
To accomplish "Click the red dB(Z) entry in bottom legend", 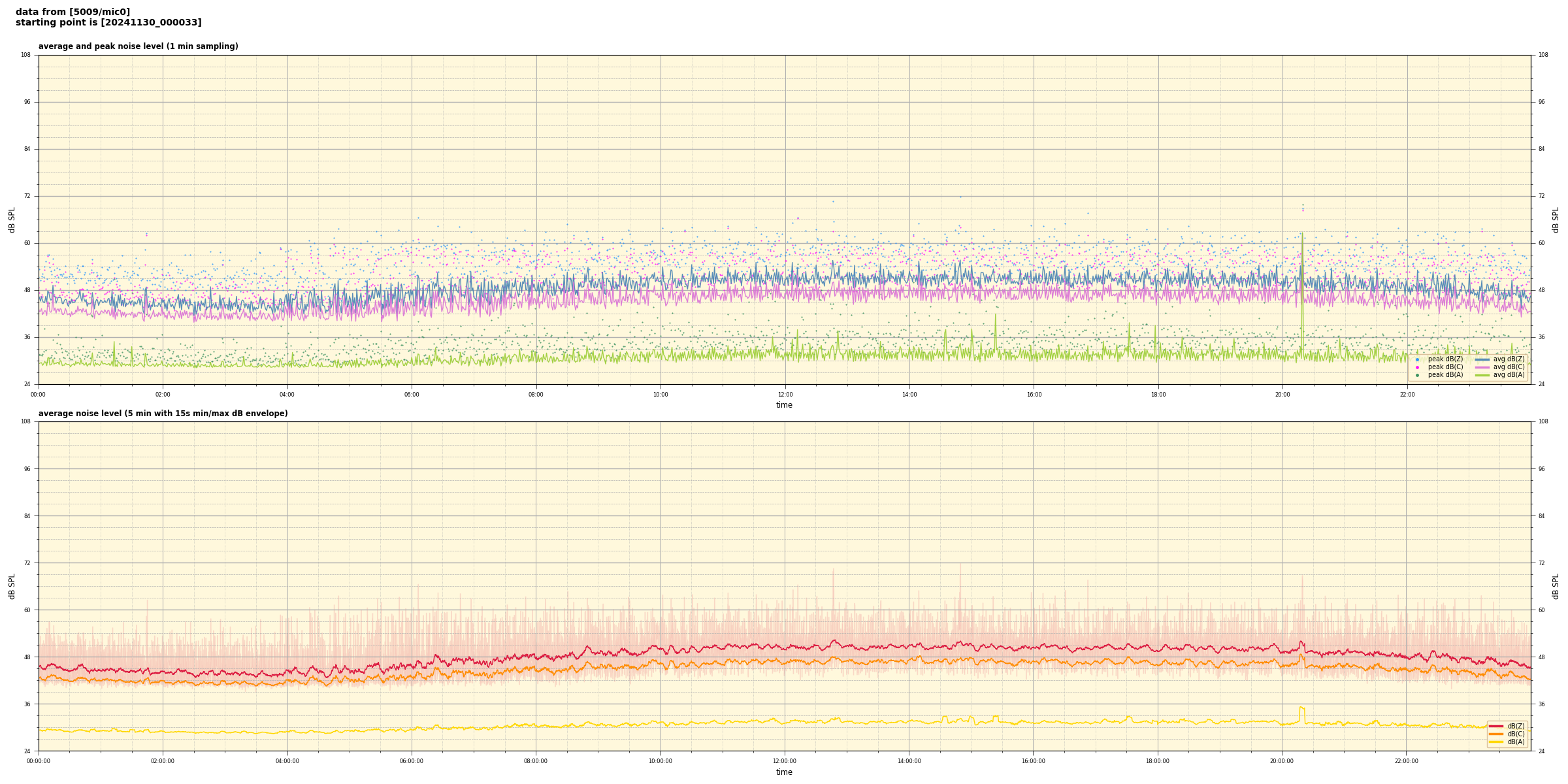I will [1496, 726].
